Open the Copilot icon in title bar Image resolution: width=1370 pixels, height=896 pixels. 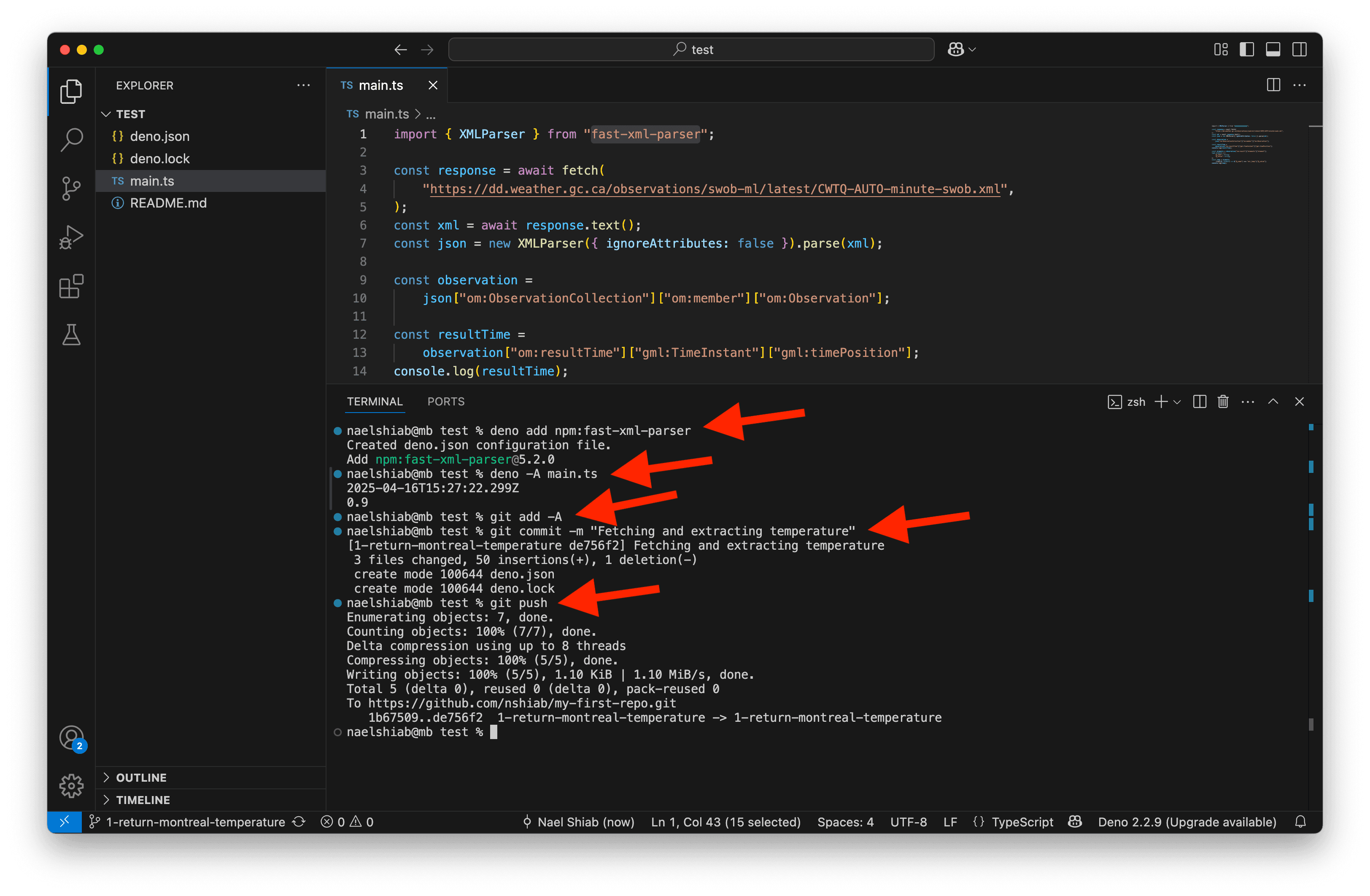[955, 49]
